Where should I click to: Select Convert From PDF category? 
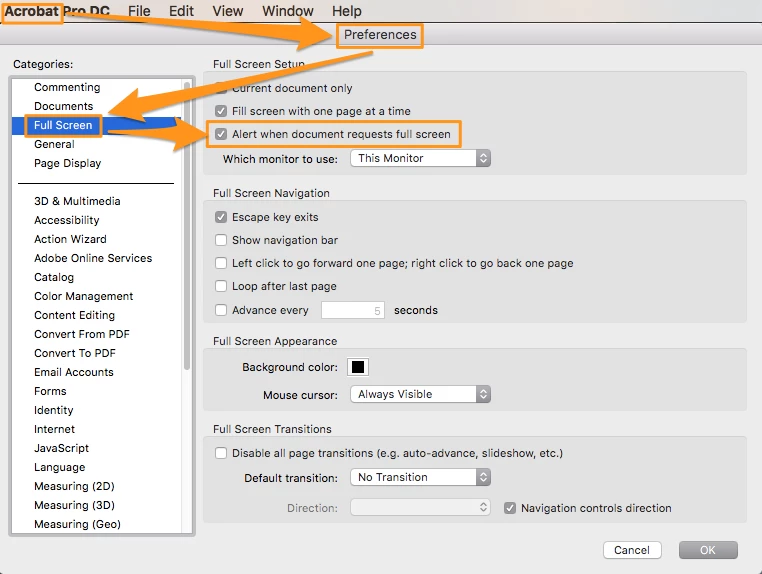(x=82, y=334)
